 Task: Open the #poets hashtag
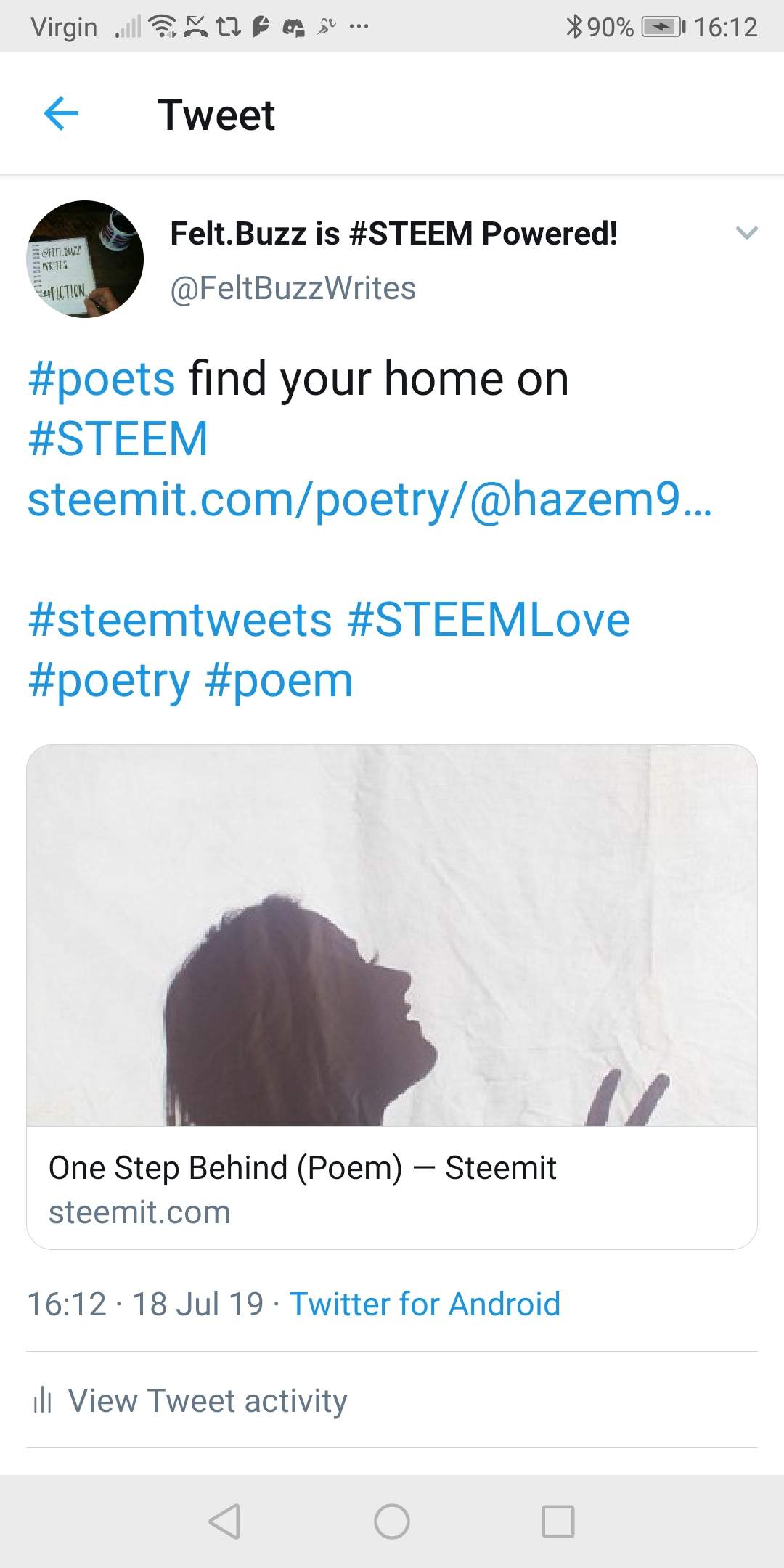pyautogui.click(x=102, y=379)
